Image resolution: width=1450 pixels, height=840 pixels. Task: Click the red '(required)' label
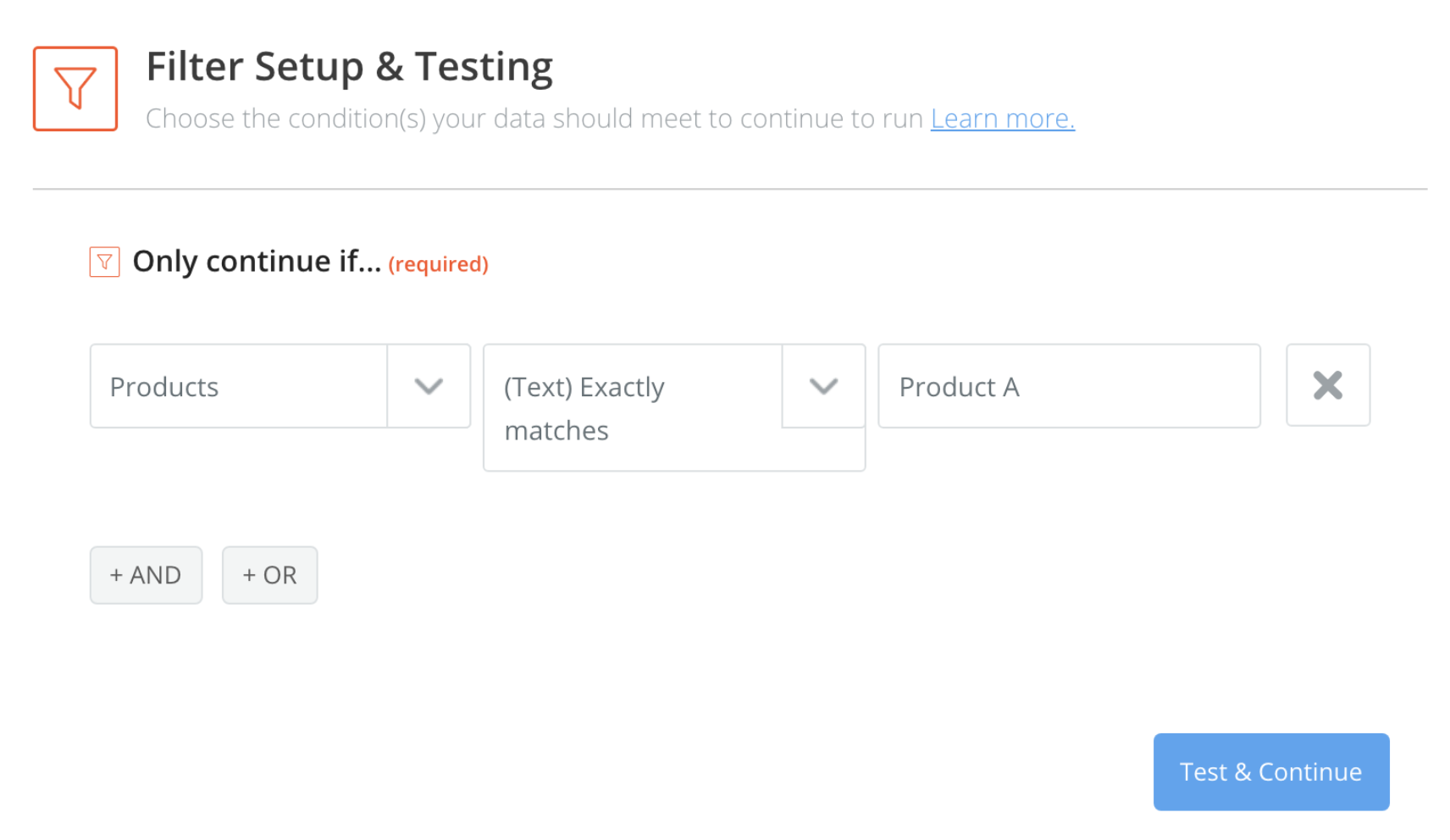point(439,264)
